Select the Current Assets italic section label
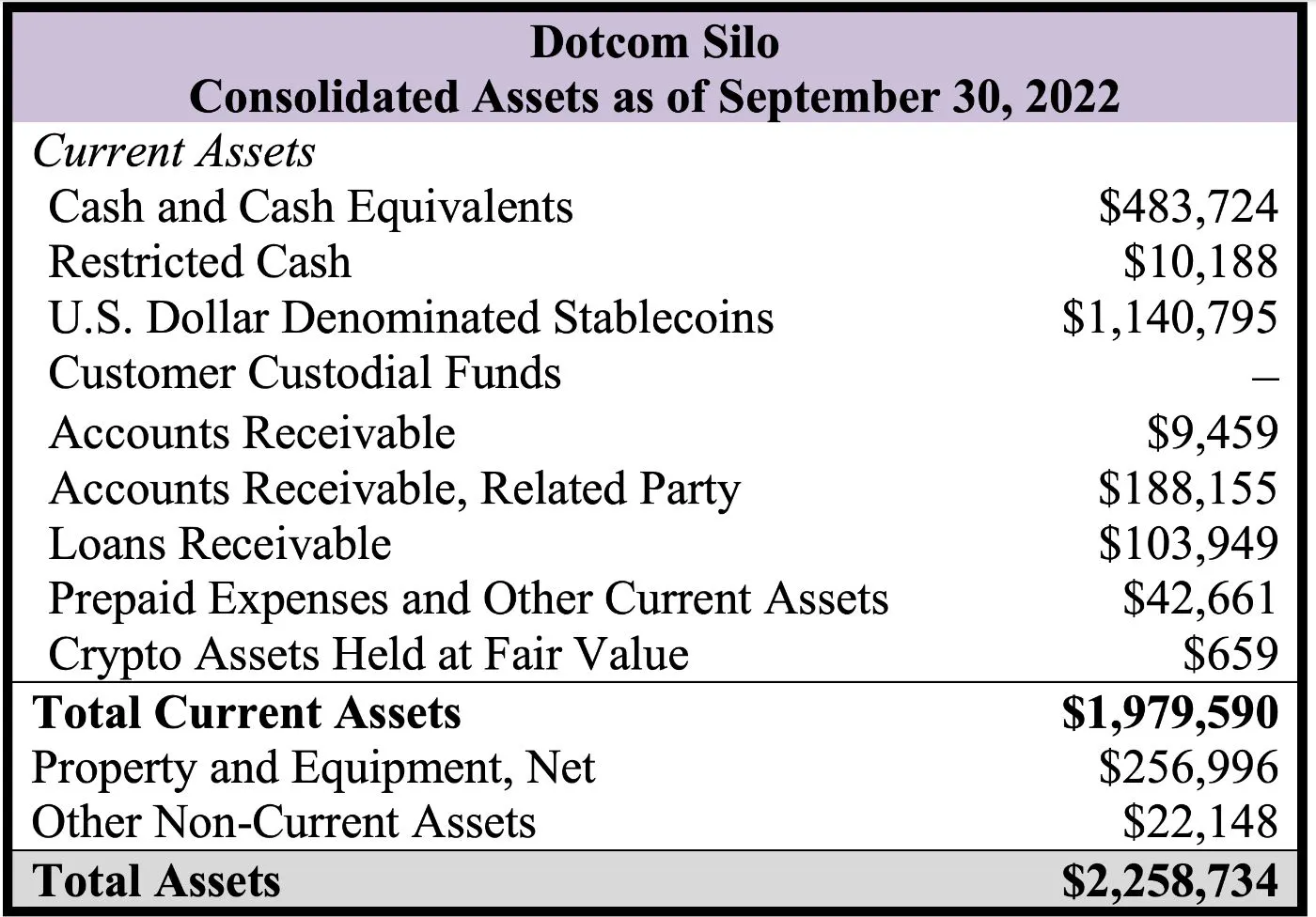 point(174,152)
